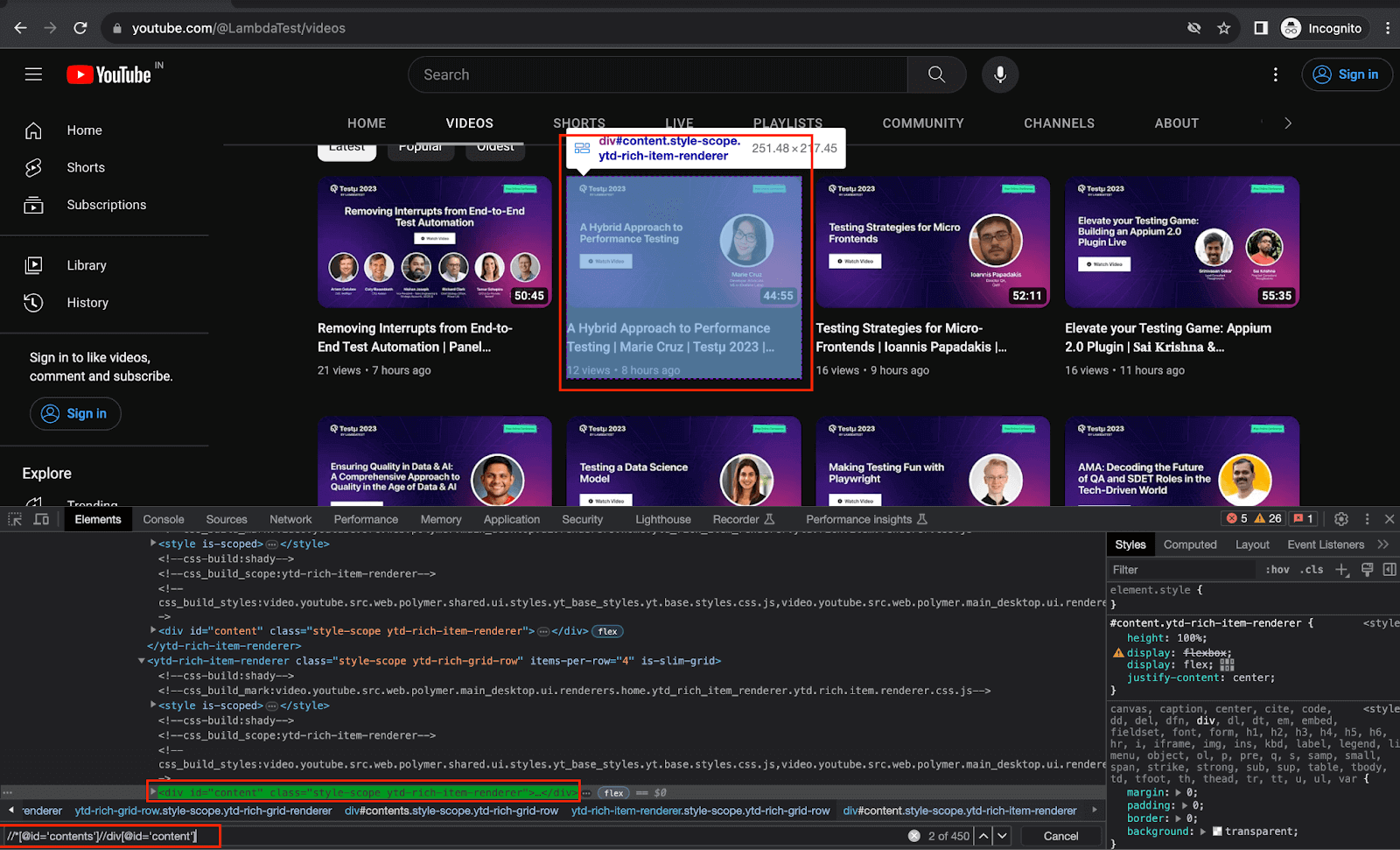This screenshot has width=1400, height=850.
Task: Click the YouTube search magnifier button
Action: click(x=936, y=74)
